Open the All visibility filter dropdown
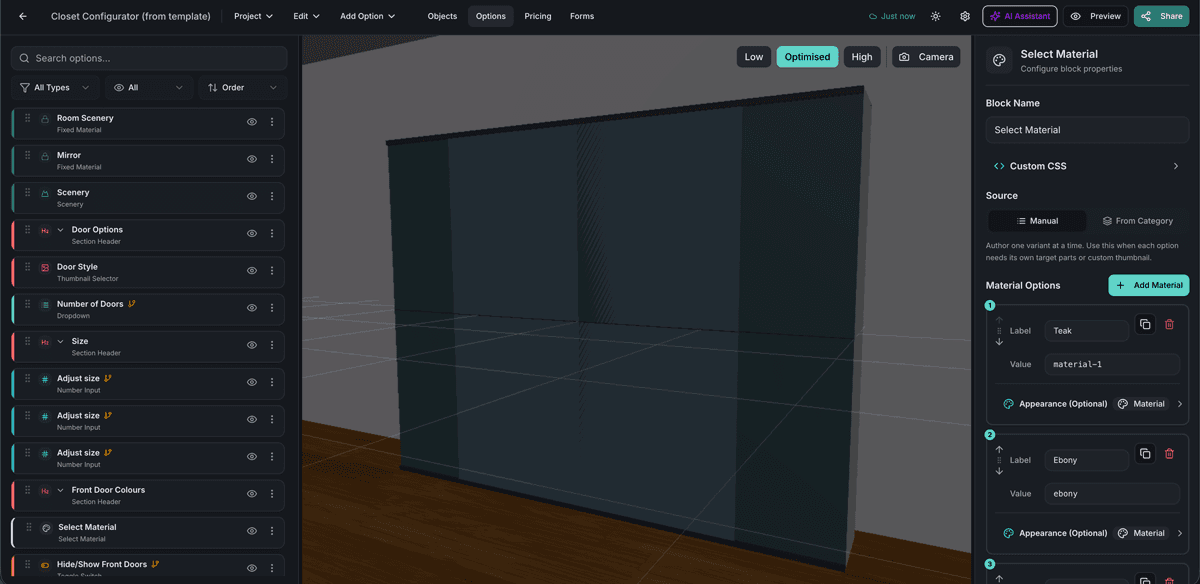 tap(148, 88)
